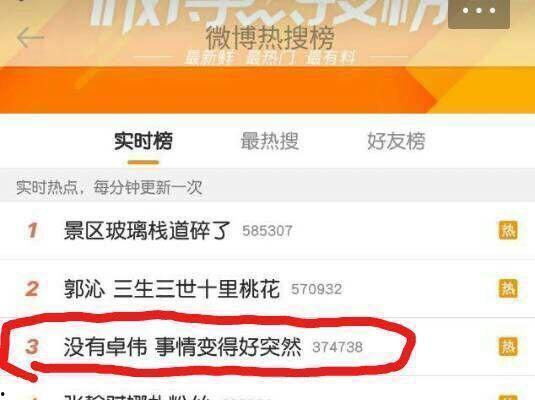Click hot badge next to 景区玻璃栈道碎了
Viewport: 535px width, 400px height.
[508, 230]
